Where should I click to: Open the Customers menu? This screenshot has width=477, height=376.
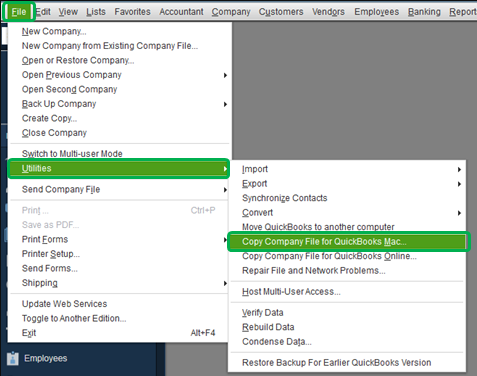point(281,12)
